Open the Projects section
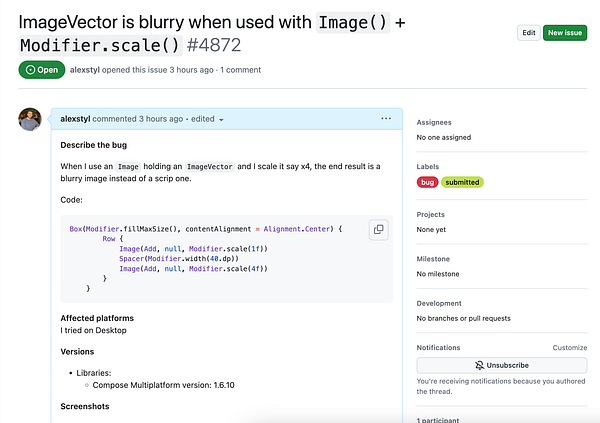 click(432, 213)
